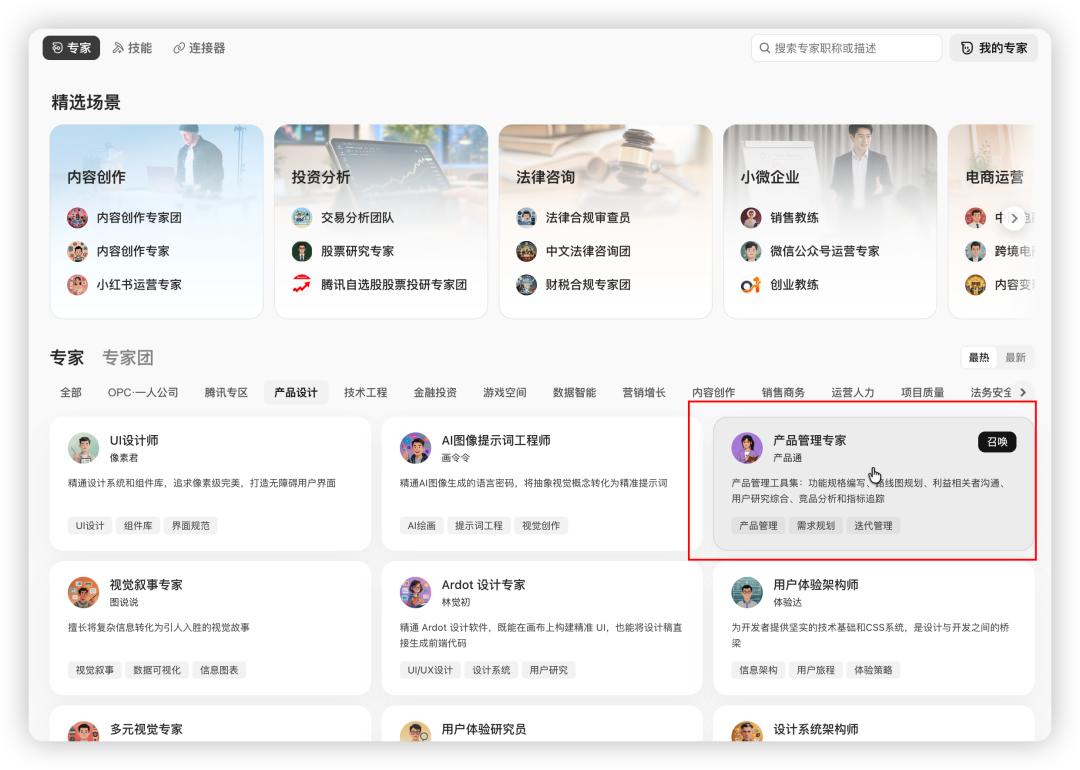Click Ardot 设计专家 avatar icon
Viewport: 1080px width, 770px height.
pos(415,592)
